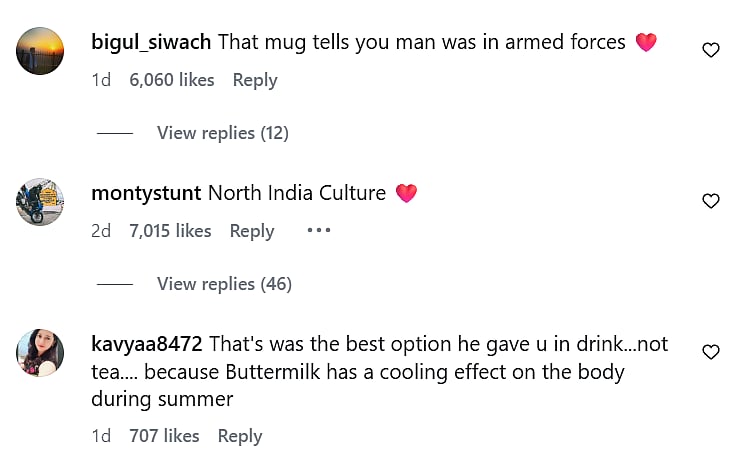
Task: Open bigul_siwach's sunset profile picture
Action: [40, 50]
